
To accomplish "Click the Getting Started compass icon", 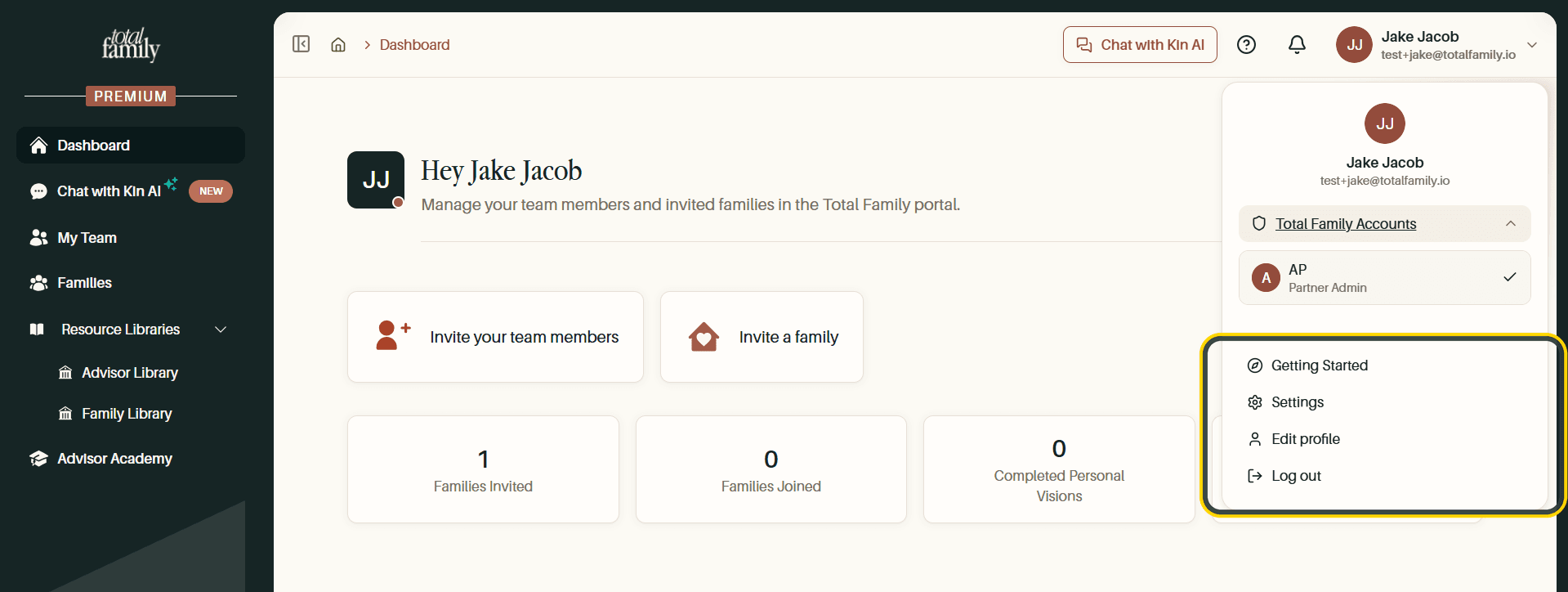I will coord(1255,366).
